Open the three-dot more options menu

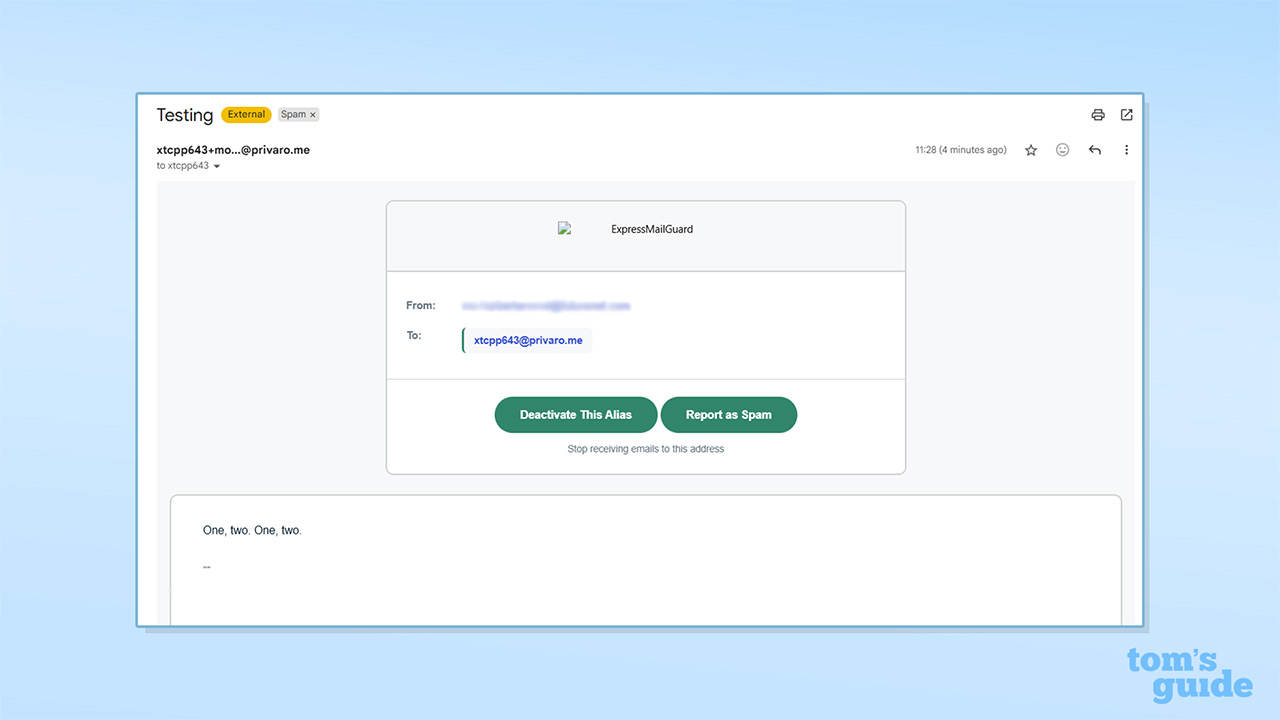[1126, 149]
